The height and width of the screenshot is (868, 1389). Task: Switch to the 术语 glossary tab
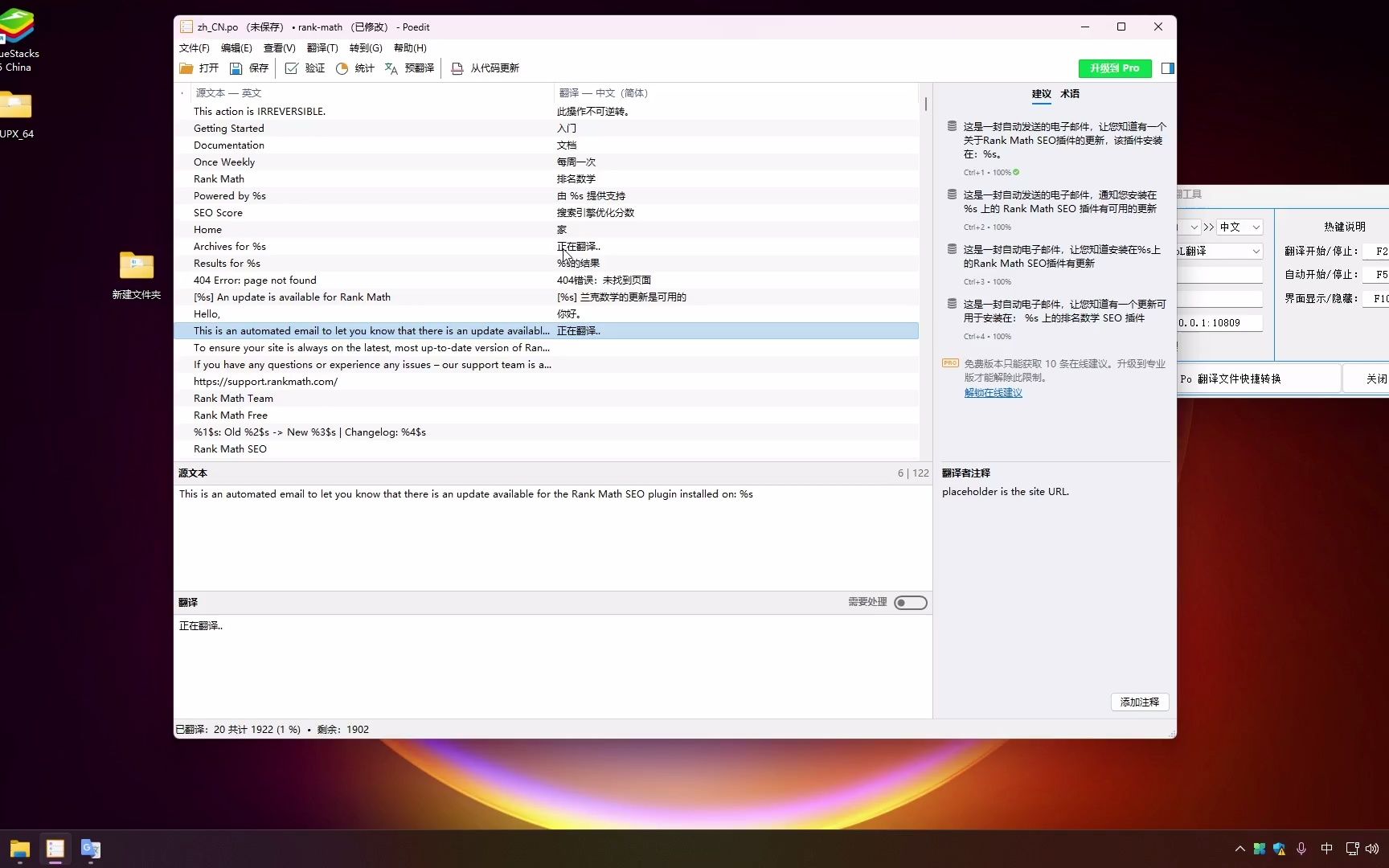coord(1070,94)
